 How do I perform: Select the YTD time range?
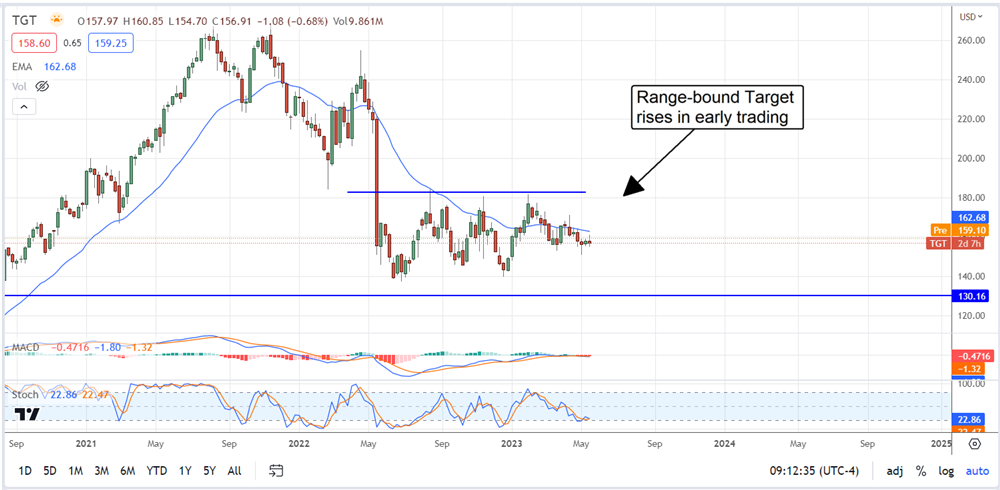[x=156, y=471]
